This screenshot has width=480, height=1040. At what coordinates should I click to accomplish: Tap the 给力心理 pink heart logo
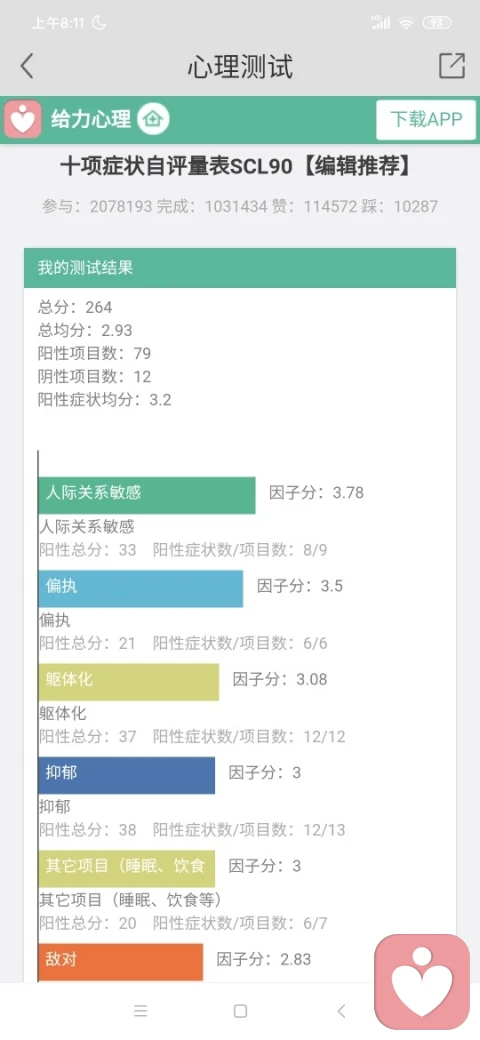click(x=23, y=120)
